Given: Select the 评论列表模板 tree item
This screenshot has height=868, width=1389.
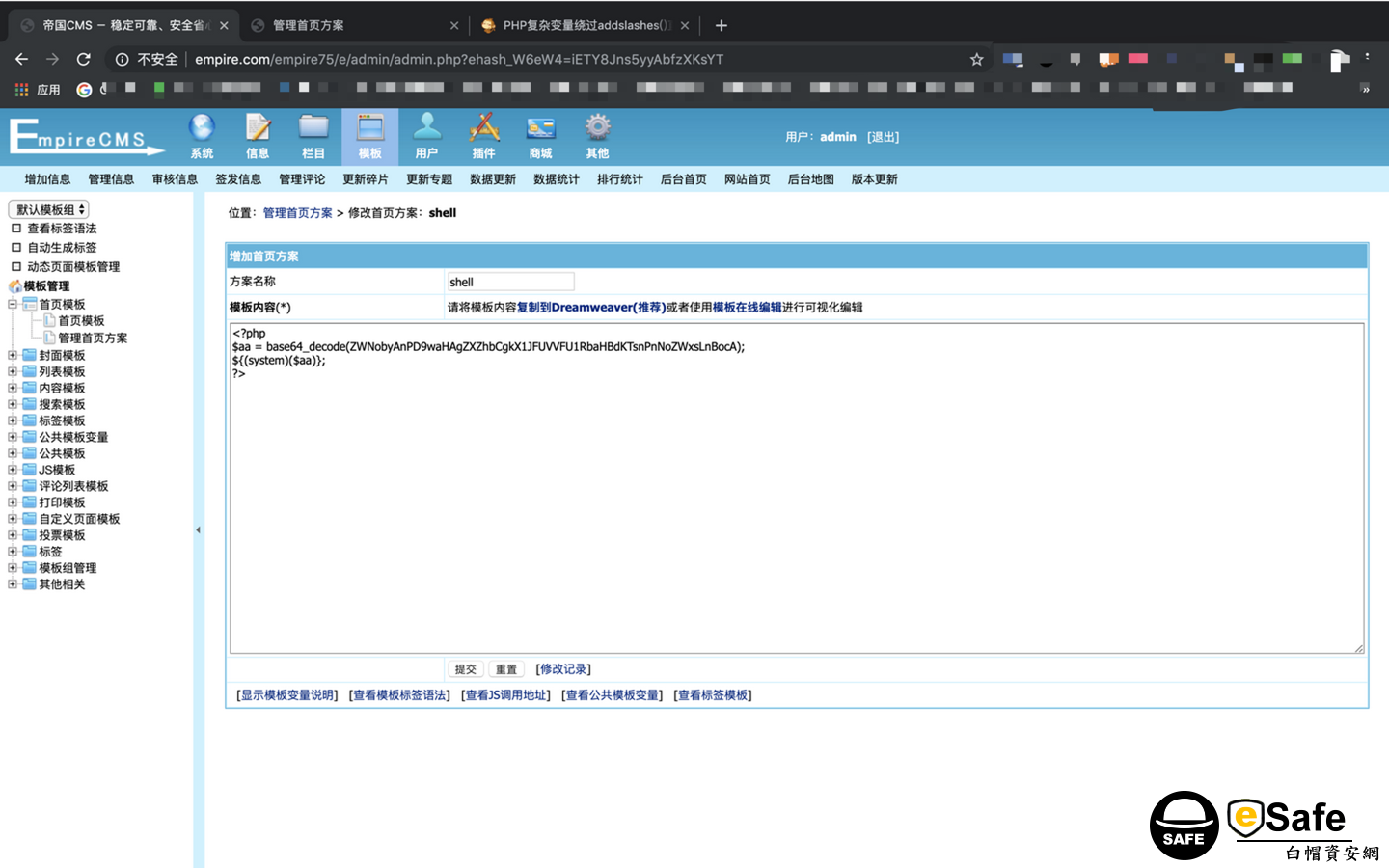Looking at the screenshot, I should point(73,486).
